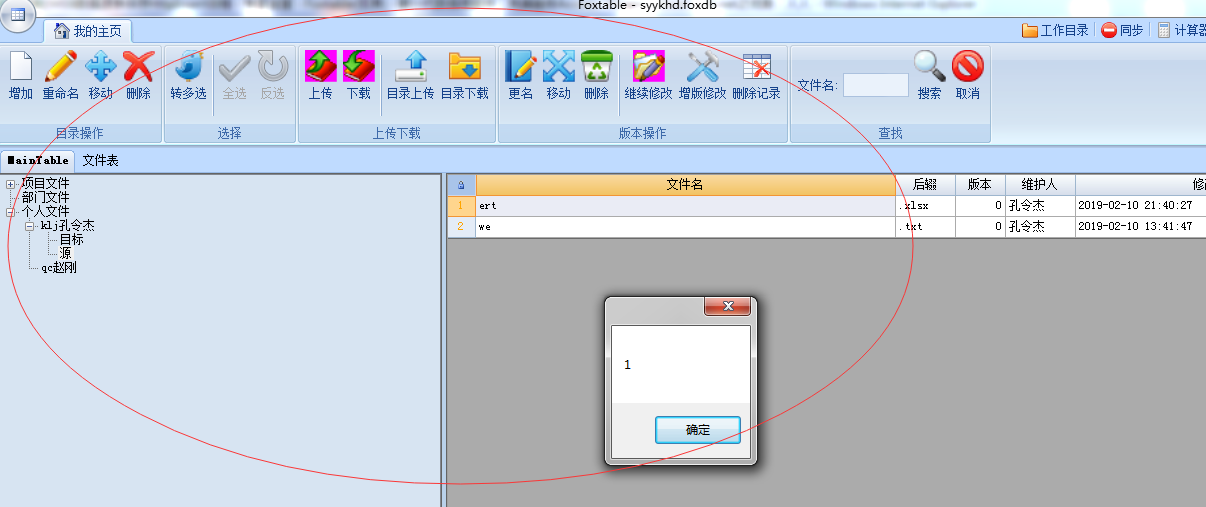Click the 继续修改 icon
1206x507 pixels.
(648, 66)
